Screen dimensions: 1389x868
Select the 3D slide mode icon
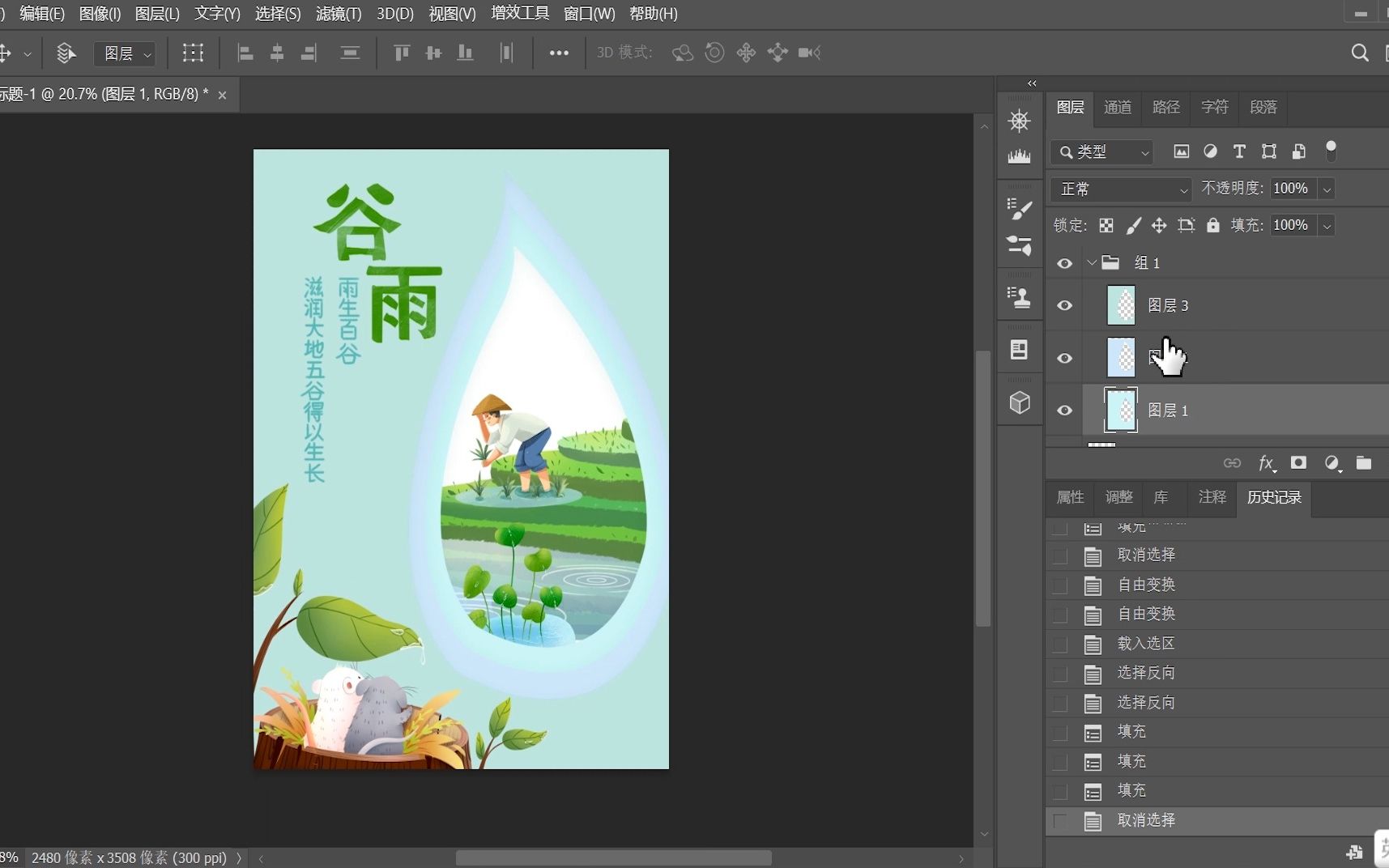point(778,53)
